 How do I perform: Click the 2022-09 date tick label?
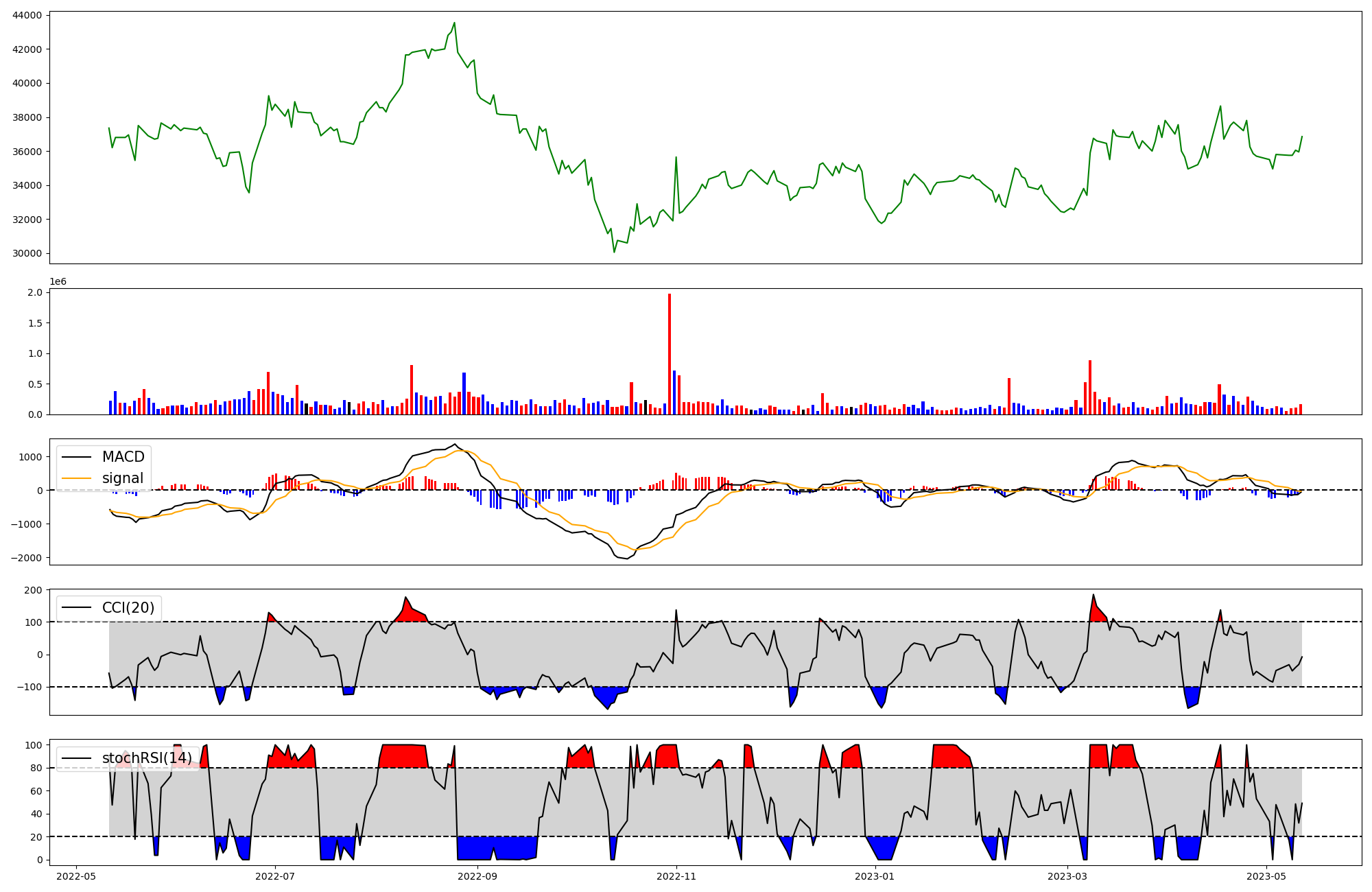[x=477, y=876]
